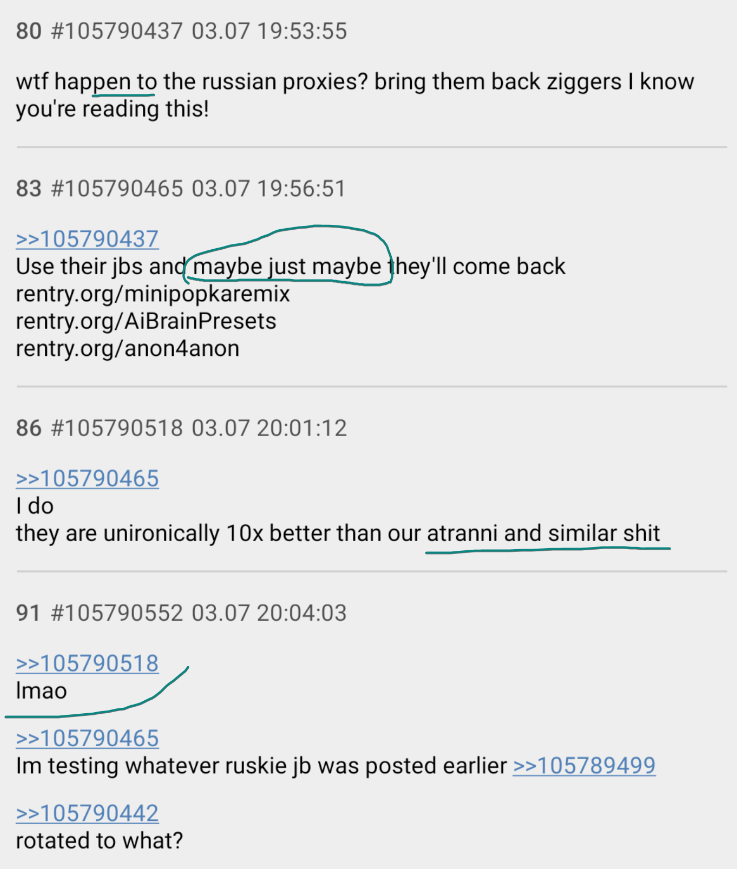Select post ID #105790552 in header
This screenshot has height=869, width=737.
click(116, 613)
